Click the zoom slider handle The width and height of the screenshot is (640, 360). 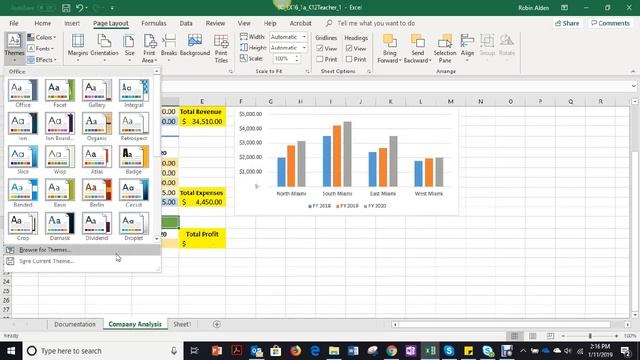590,336
